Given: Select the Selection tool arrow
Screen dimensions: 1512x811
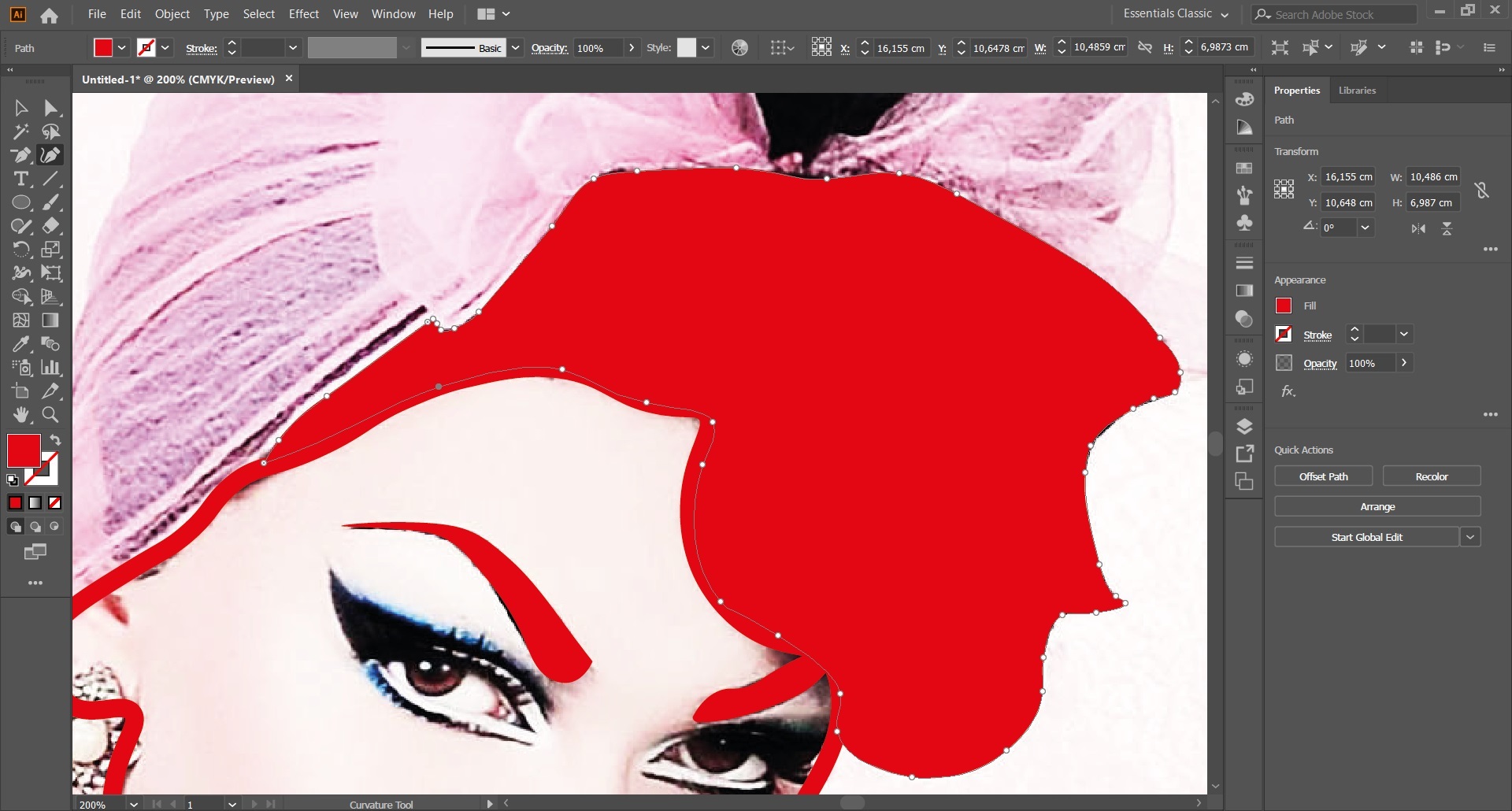Looking at the screenshot, I should point(21,108).
